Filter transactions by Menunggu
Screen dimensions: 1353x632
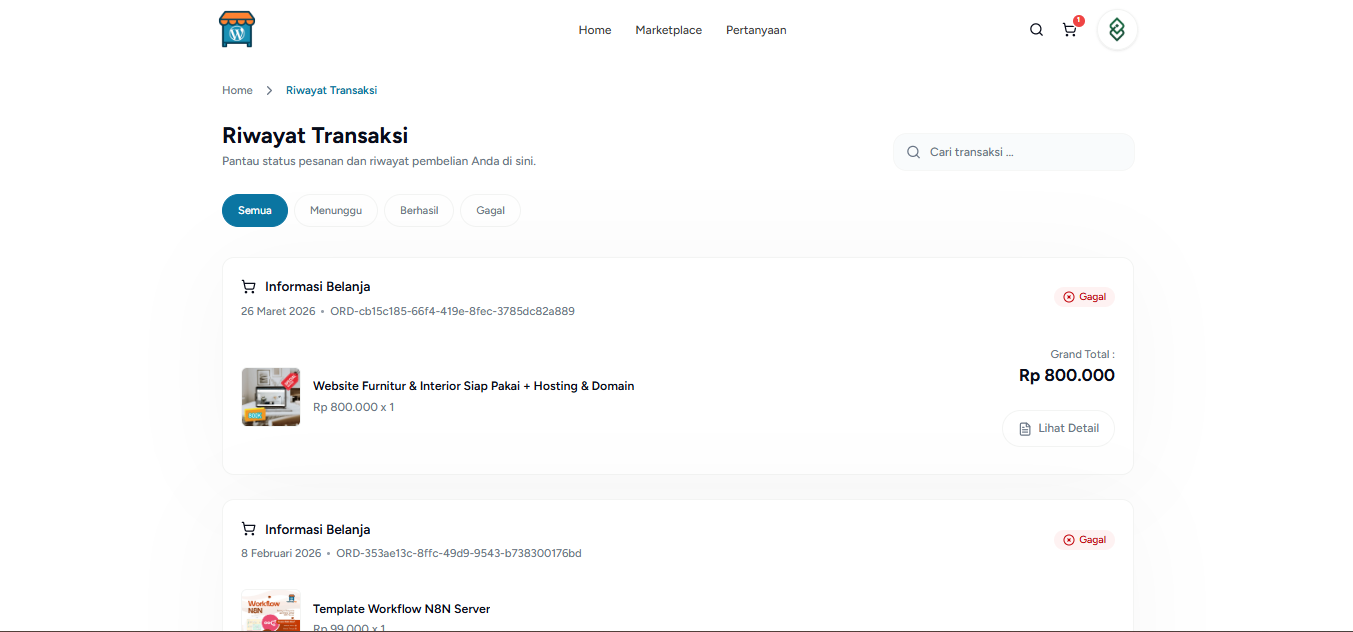335,211
